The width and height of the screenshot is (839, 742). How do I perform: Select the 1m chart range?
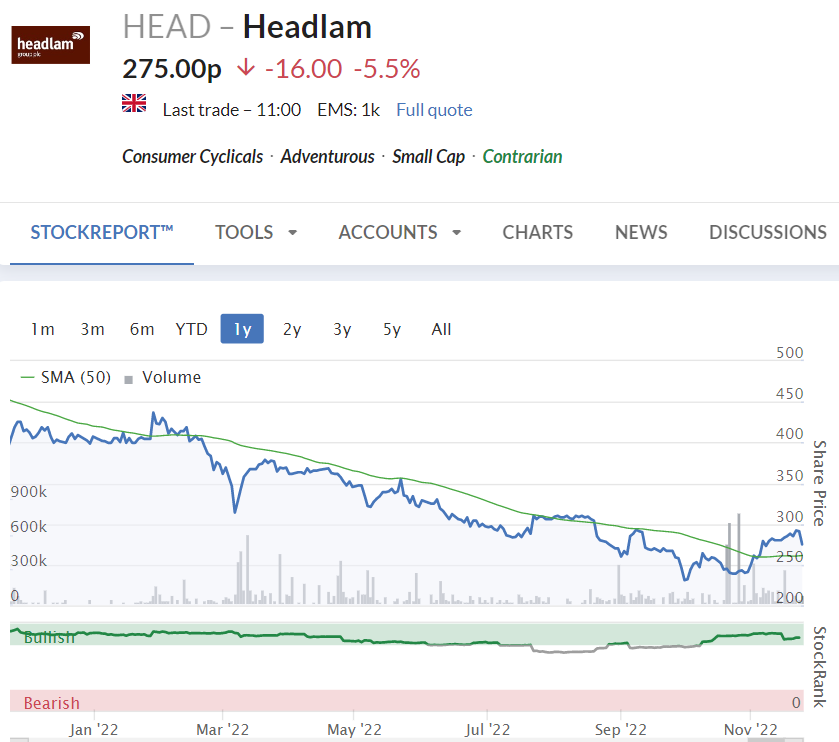[43, 329]
